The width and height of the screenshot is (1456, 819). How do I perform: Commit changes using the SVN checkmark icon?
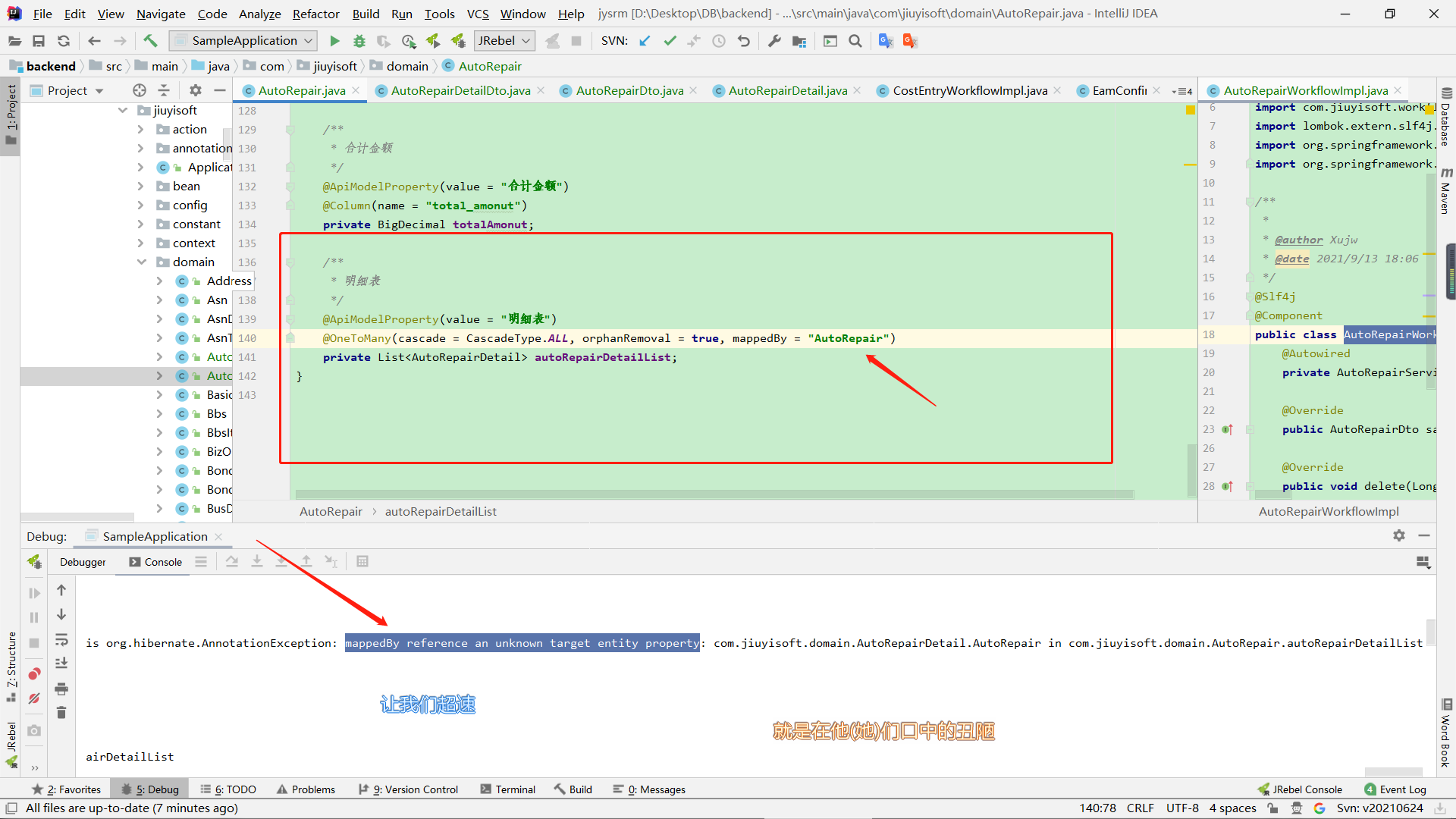pyautogui.click(x=670, y=41)
